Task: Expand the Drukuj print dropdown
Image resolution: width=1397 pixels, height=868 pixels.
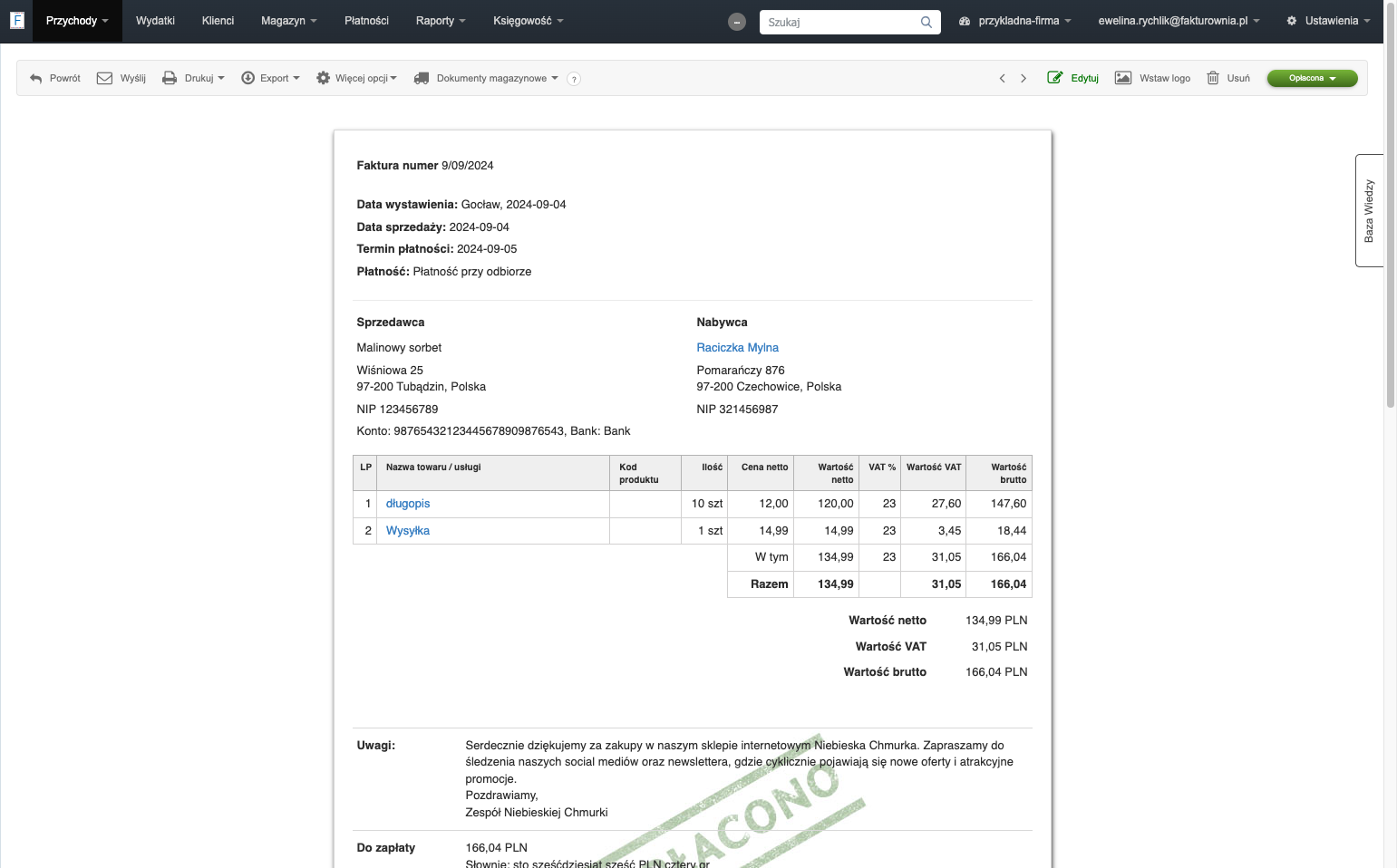Action: [x=193, y=78]
